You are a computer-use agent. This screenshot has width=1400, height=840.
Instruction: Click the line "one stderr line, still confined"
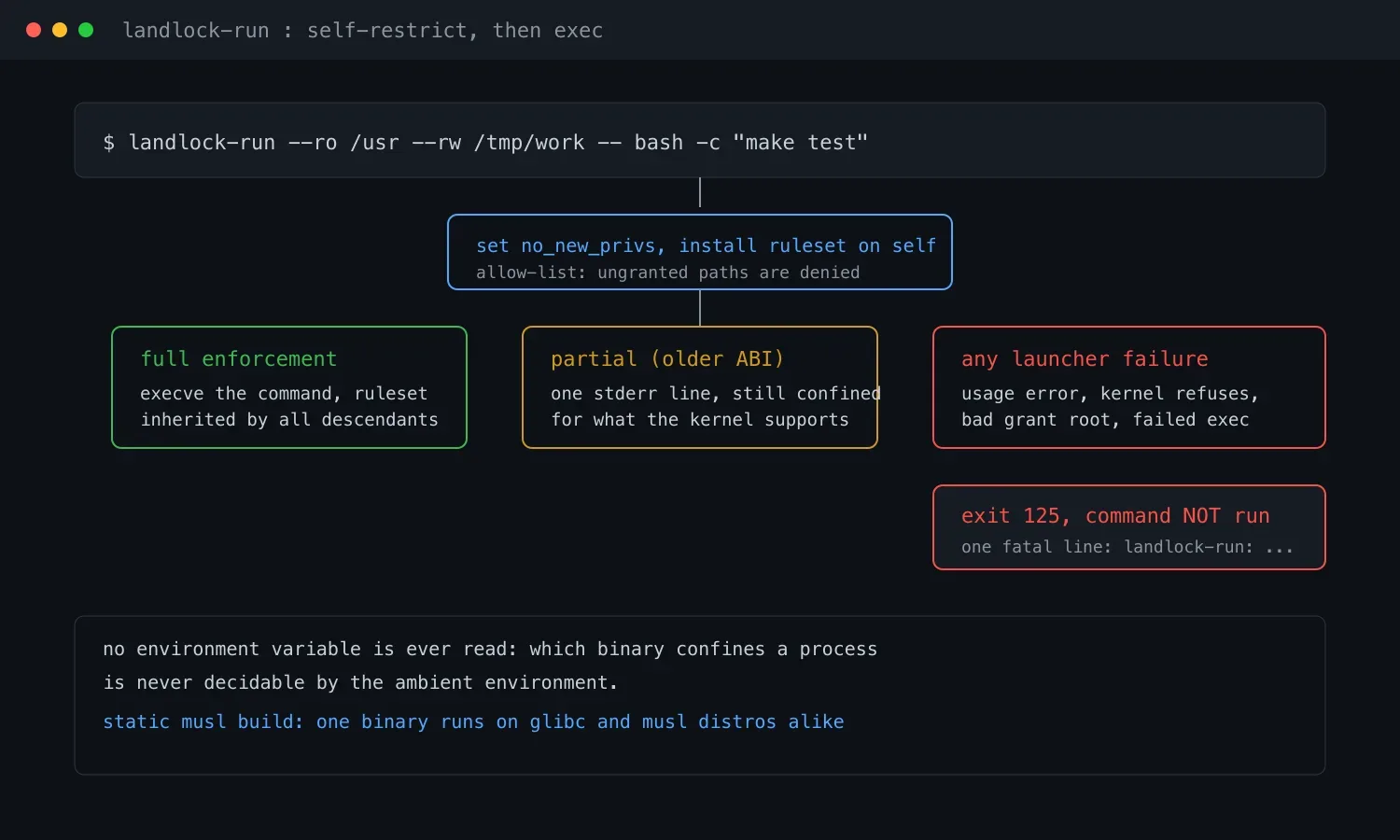pos(716,394)
